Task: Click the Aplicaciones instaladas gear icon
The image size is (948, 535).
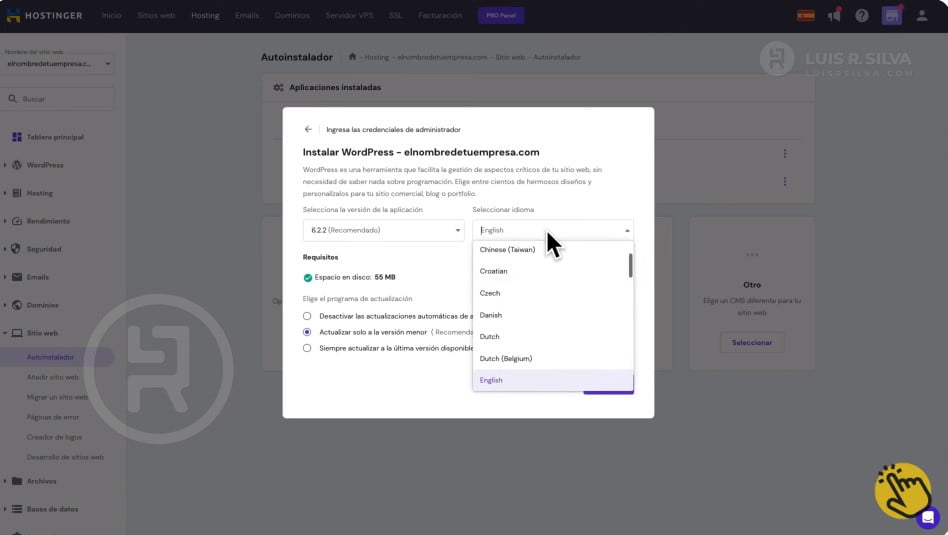Action: 278,88
